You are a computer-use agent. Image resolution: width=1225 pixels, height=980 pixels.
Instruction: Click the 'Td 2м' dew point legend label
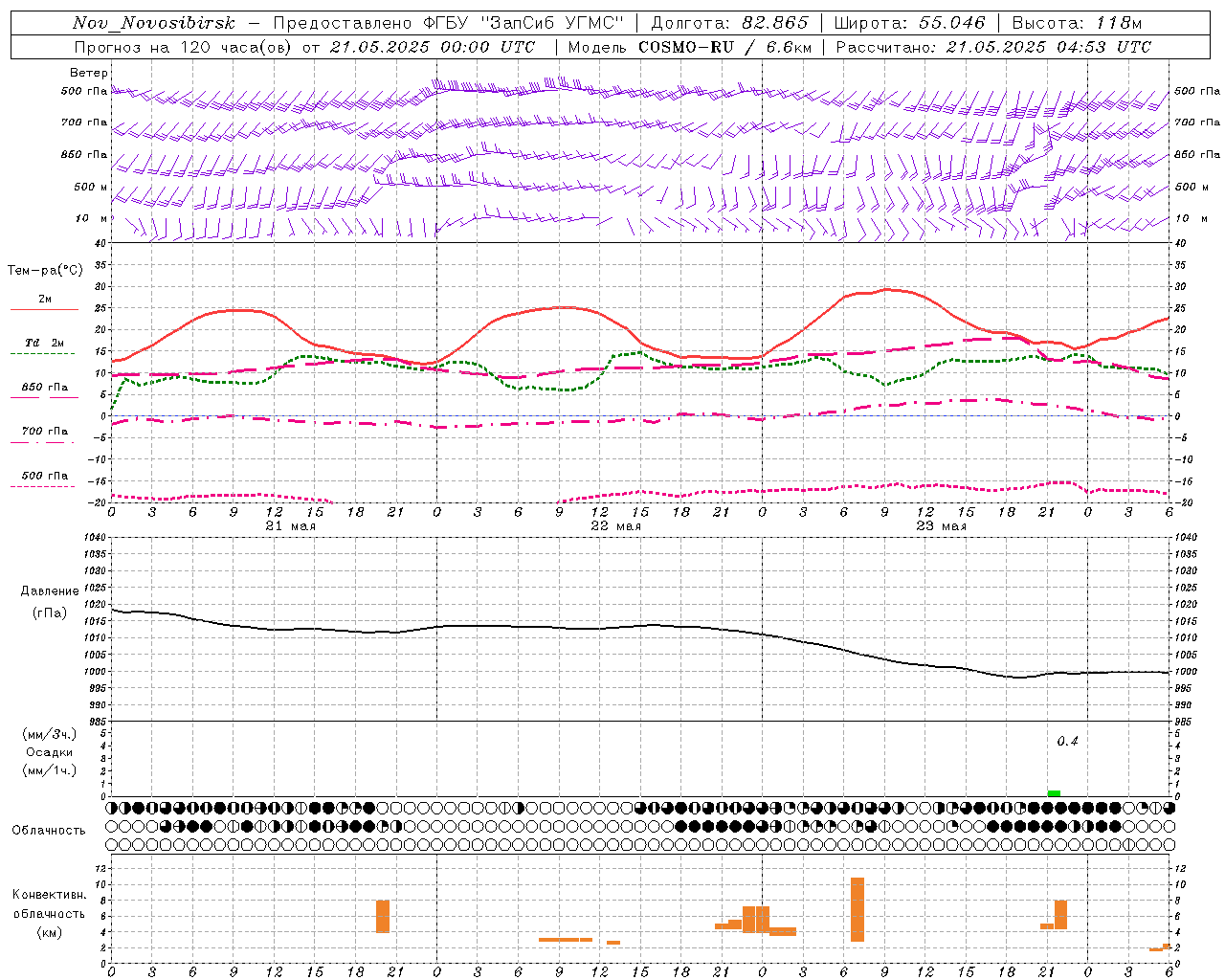tap(45, 343)
